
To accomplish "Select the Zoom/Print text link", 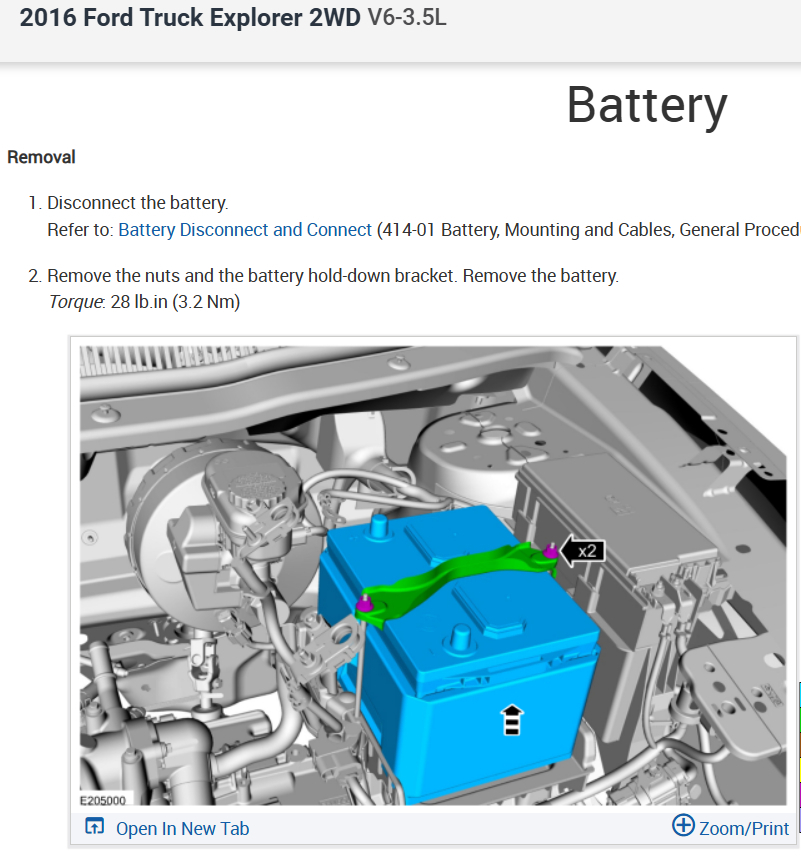I will pyautogui.click(x=744, y=828).
